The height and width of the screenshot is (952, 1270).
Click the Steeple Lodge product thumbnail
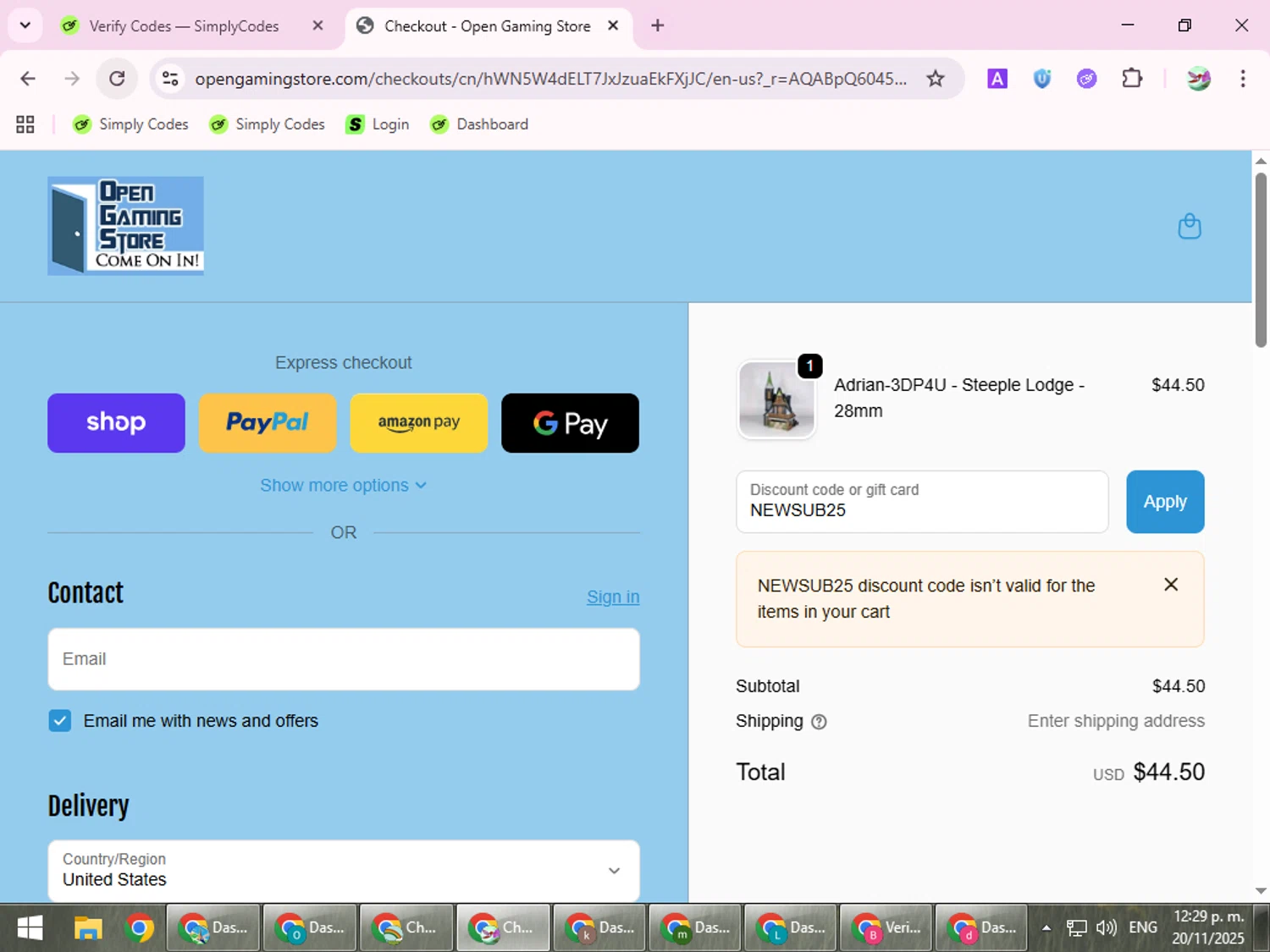(776, 399)
